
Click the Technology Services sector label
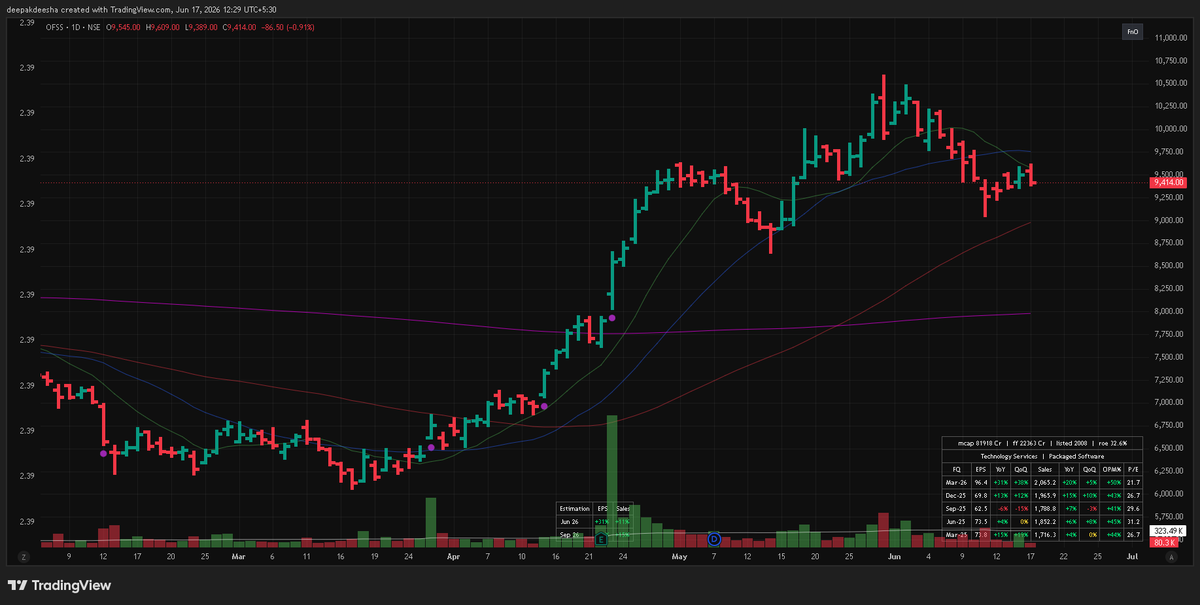pos(1009,456)
